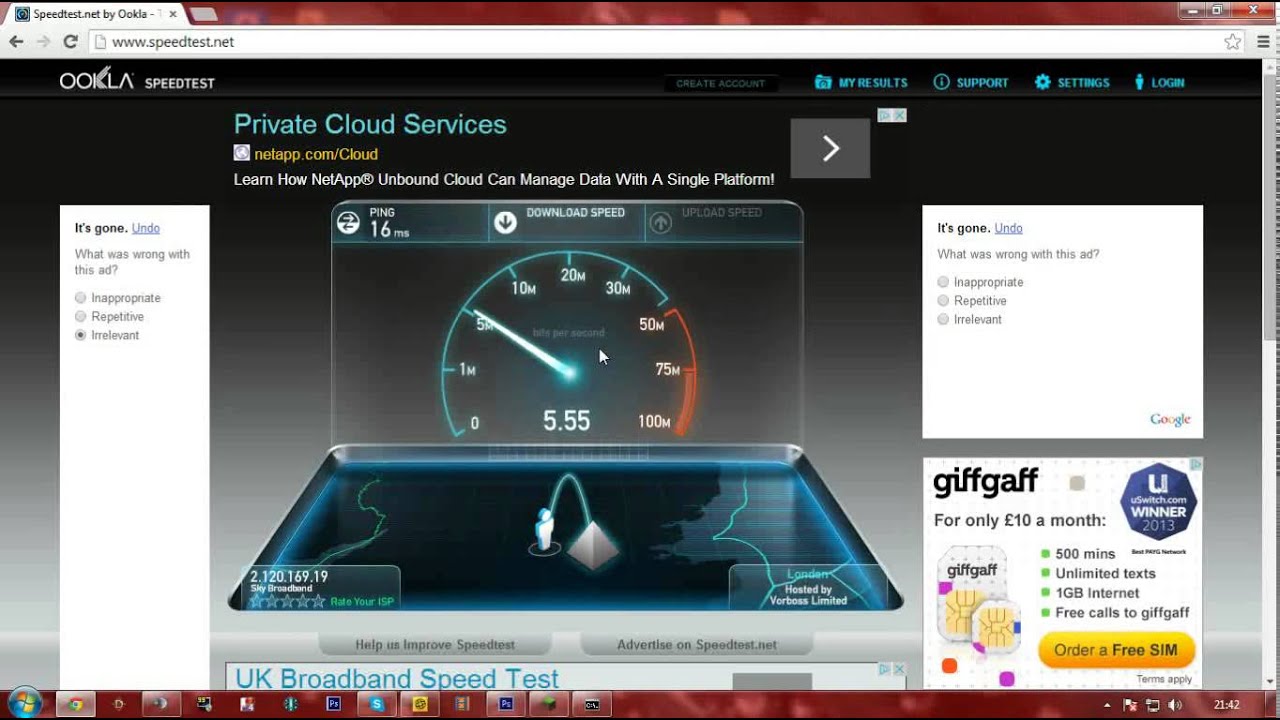Select the Speedtest.net by Ookla tab

[x=96, y=14]
